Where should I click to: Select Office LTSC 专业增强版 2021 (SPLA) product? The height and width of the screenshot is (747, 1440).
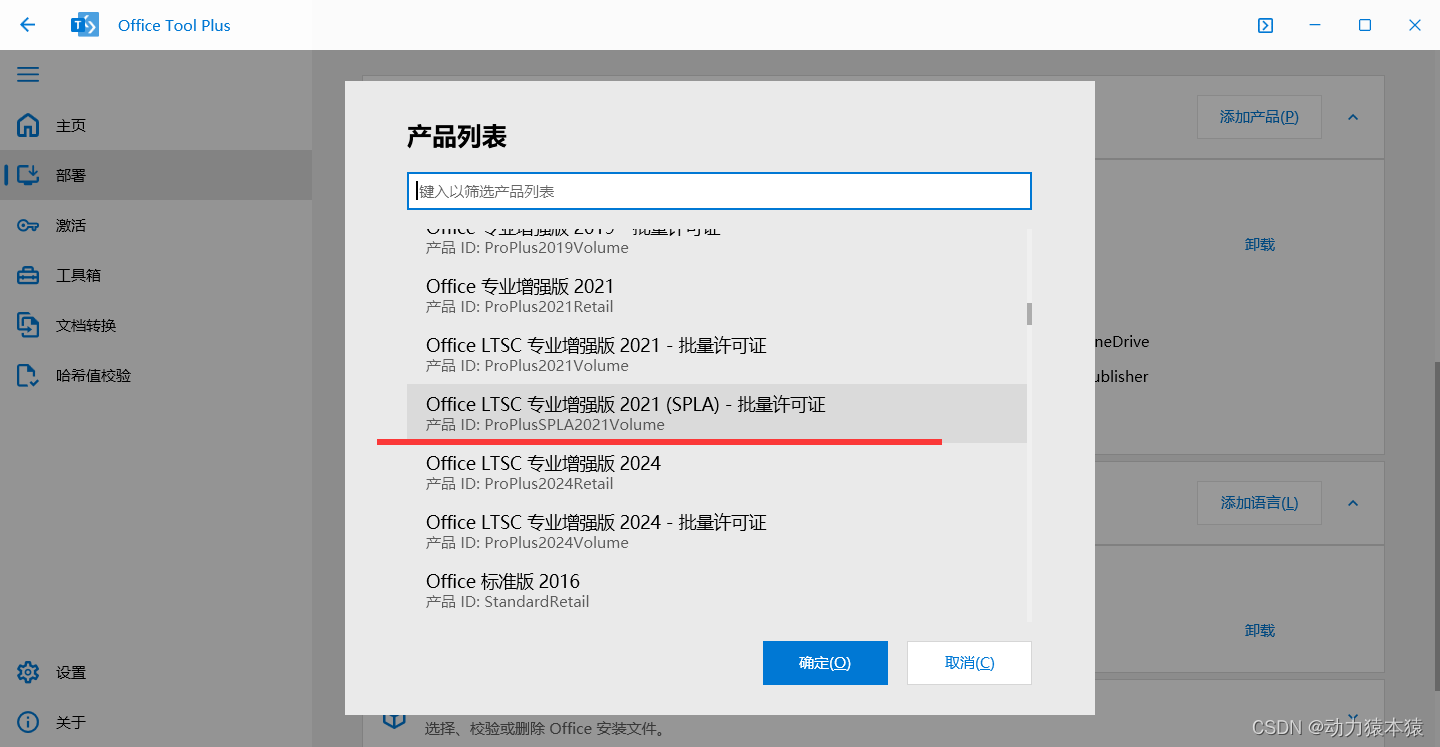(717, 413)
